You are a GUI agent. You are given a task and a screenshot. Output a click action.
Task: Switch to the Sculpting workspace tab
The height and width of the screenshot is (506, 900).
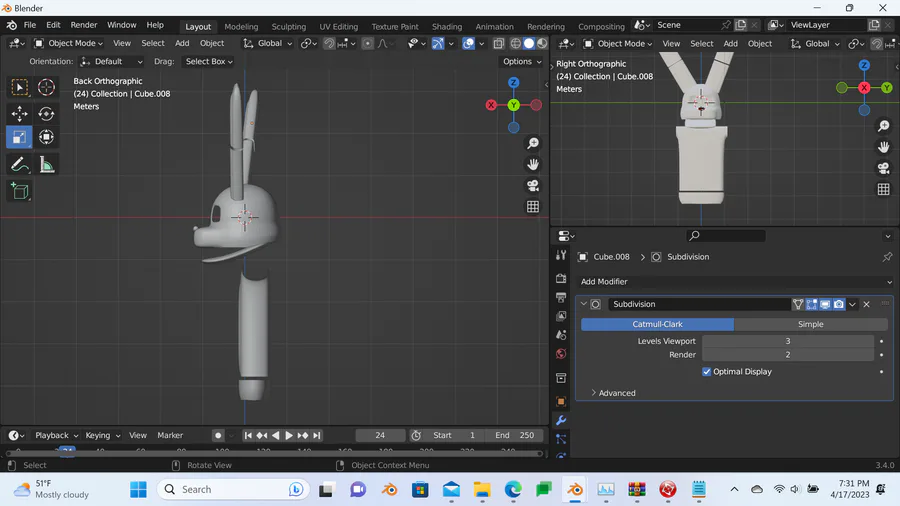pos(288,27)
